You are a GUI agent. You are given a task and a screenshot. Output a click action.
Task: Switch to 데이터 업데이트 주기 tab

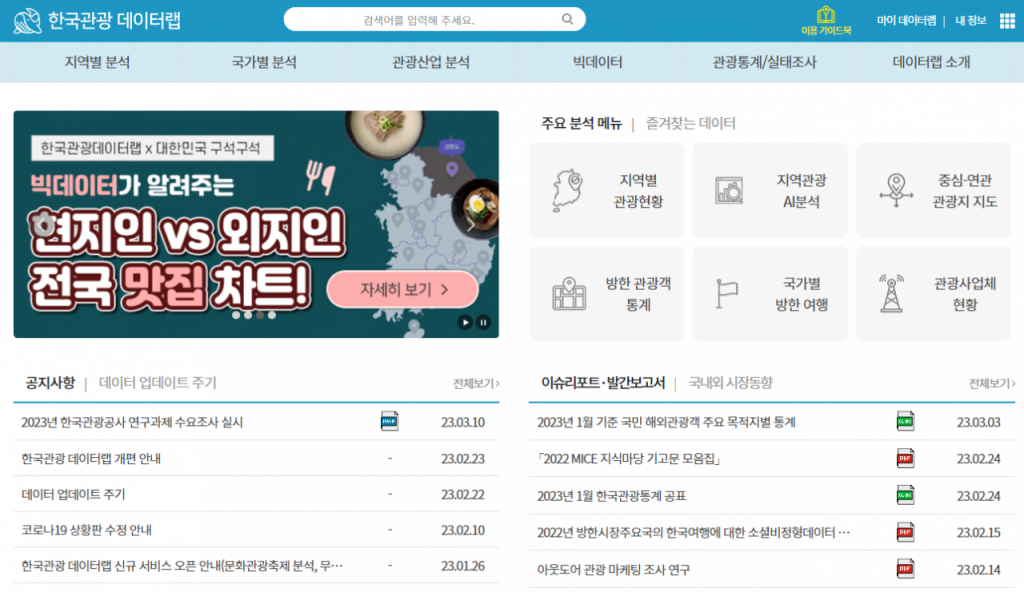pyautogui.click(x=157, y=383)
